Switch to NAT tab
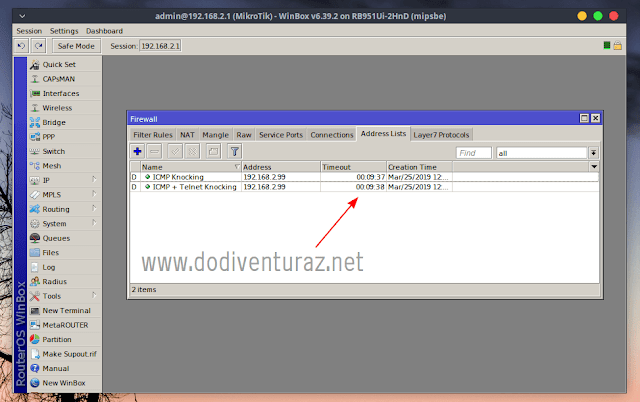 tap(187, 135)
